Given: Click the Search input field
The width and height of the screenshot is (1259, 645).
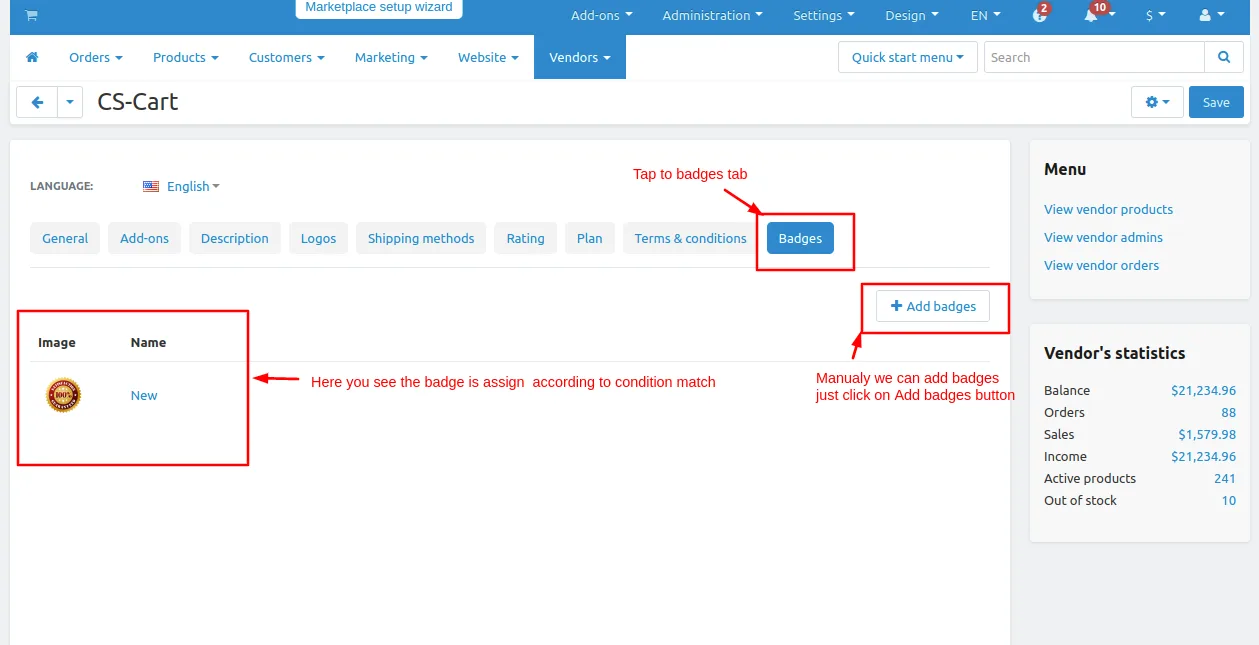Looking at the screenshot, I should [1094, 58].
